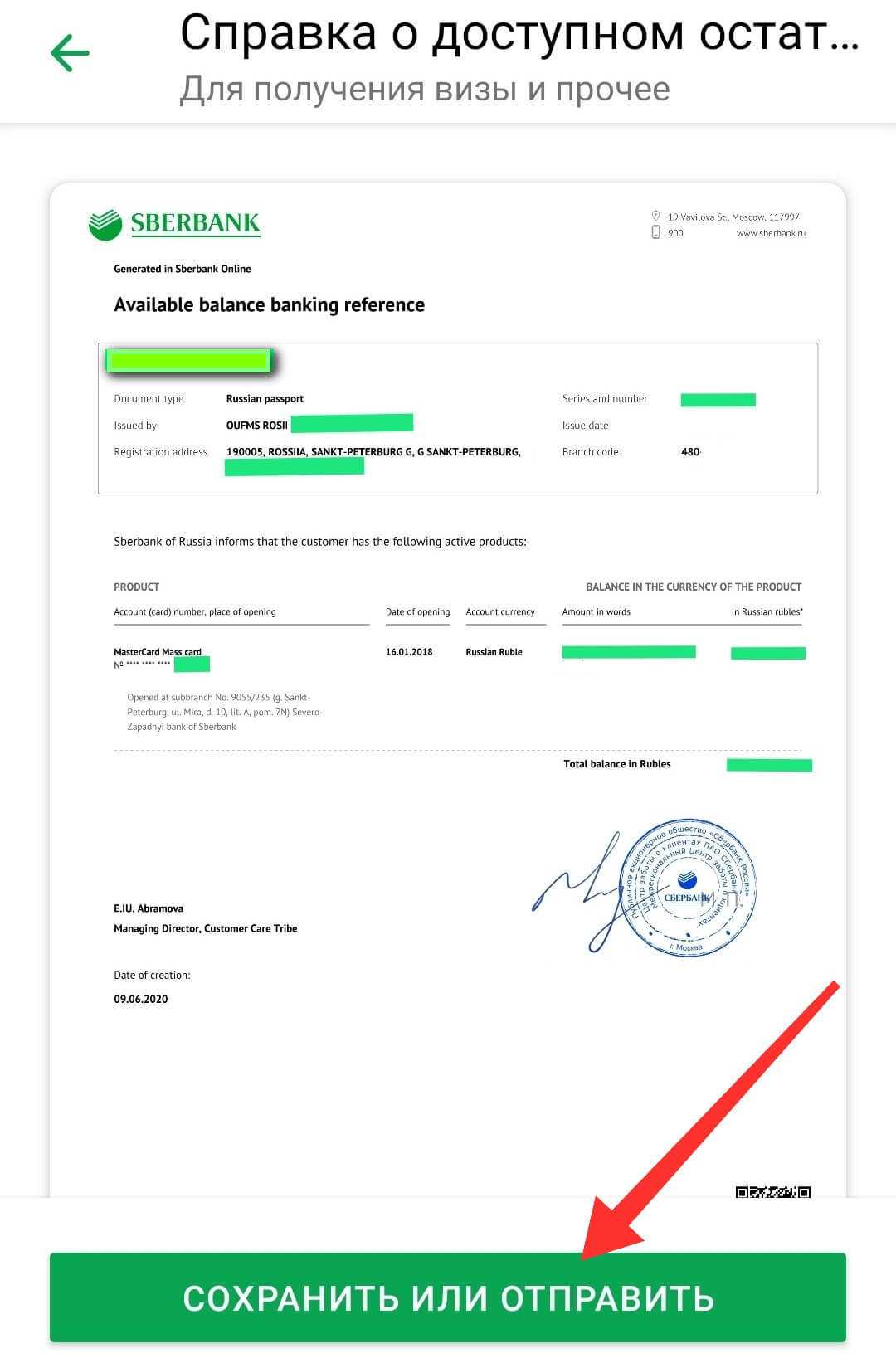The image size is (896, 1363).
Task: Click the location pin icon by the address
Action: click(x=655, y=216)
